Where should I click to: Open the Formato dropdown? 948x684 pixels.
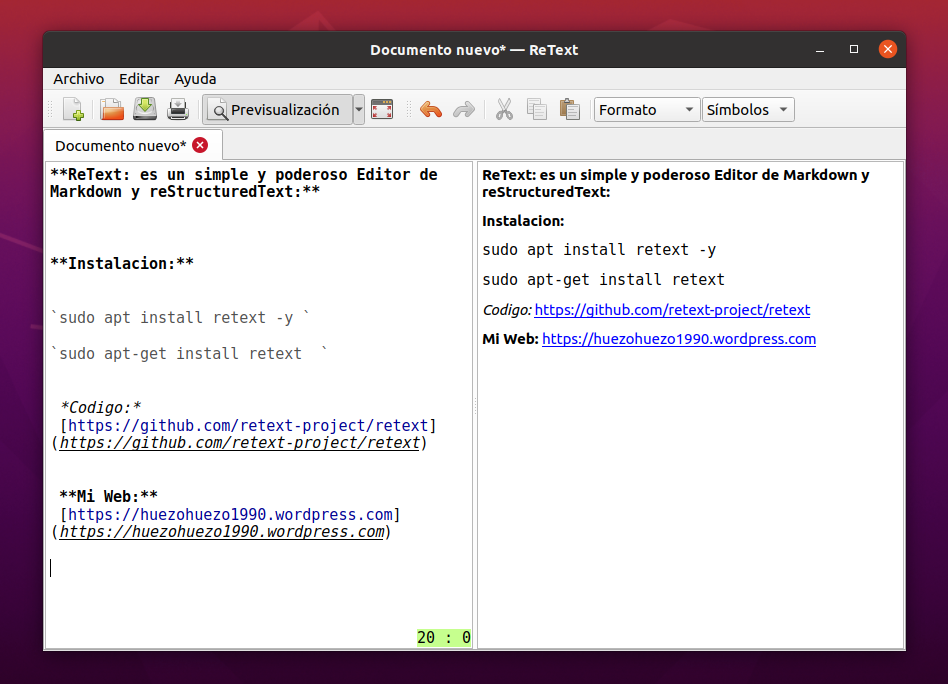[646, 110]
